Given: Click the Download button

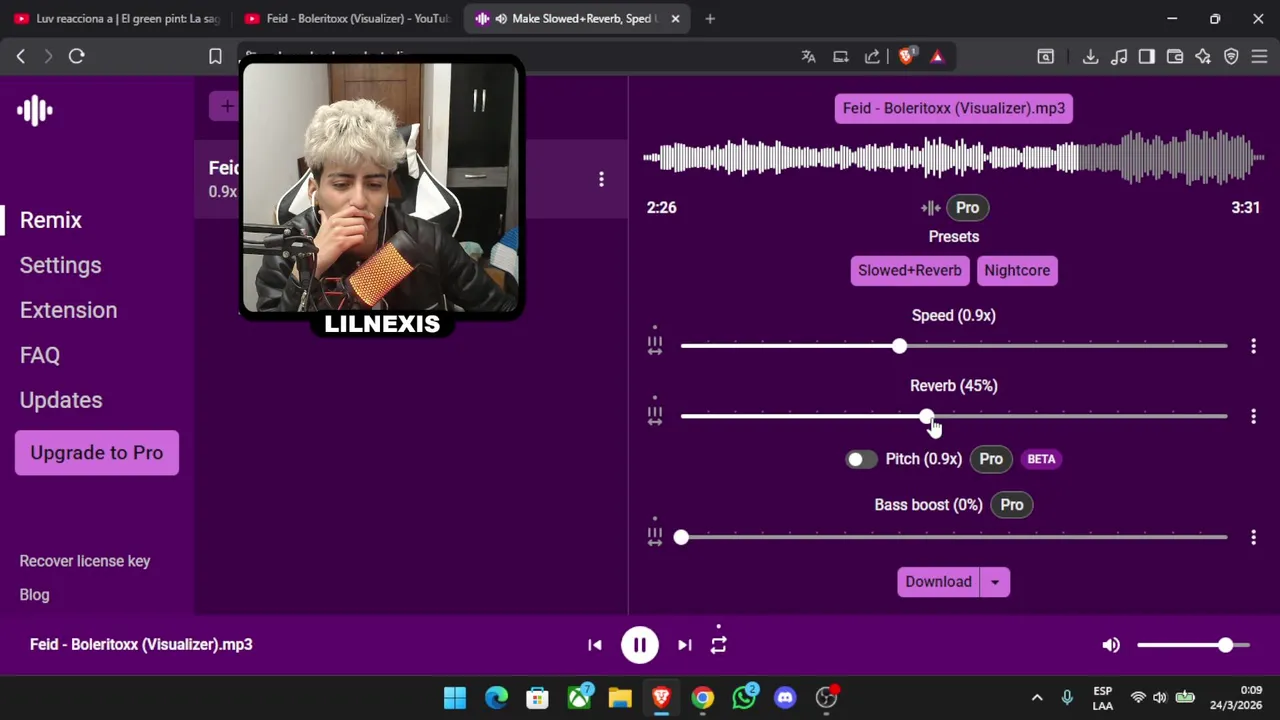Looking at the screenshot, I should [x=938, y=582].
